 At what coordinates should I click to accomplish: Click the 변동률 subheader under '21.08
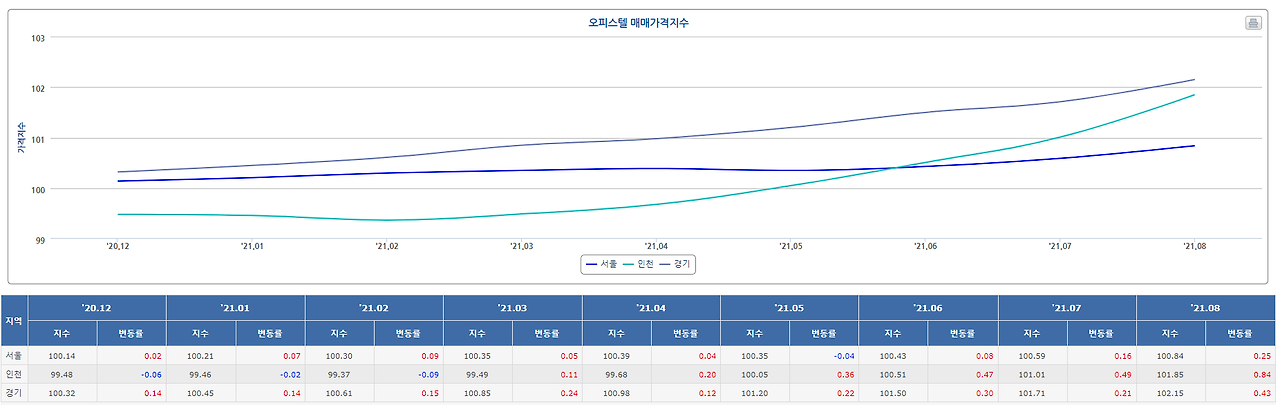[x=1240, y=333]
